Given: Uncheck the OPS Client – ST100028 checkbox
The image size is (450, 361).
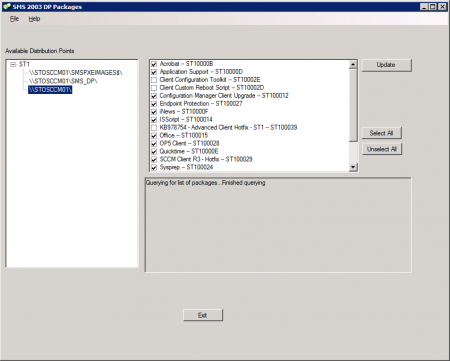Looking at the screenshot, I should tap(154, 144).
